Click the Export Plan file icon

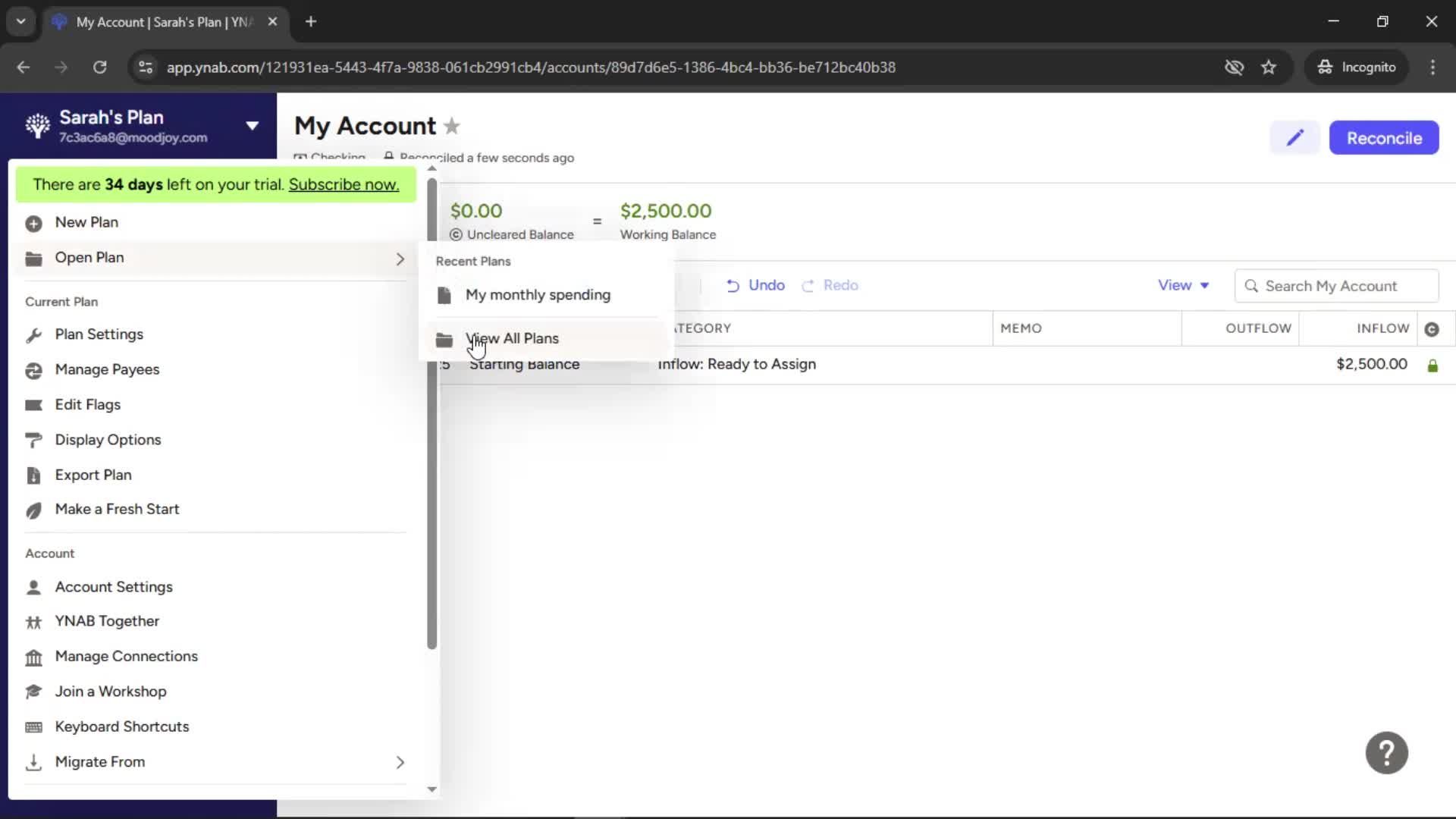point(33,475)
